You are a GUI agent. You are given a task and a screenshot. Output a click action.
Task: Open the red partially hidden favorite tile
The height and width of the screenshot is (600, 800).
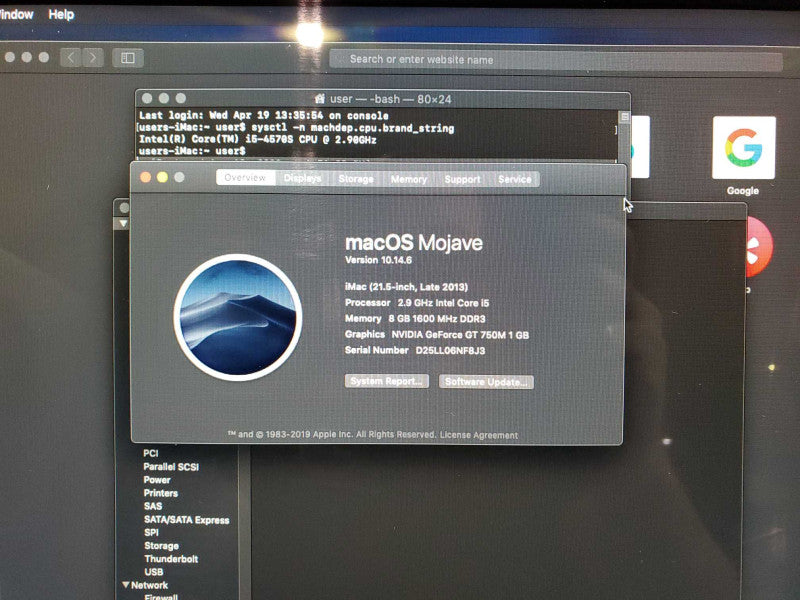pyautogui.click(x=759, y=247)
